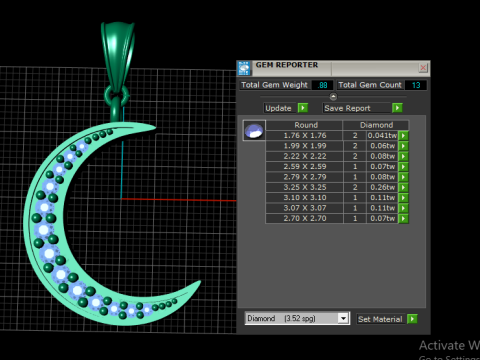Image resolution: width=480 pixels, height=360 pixels.
Task: Select the 2.79 X 2.79 size cell
Action: [x=304, y=177]
